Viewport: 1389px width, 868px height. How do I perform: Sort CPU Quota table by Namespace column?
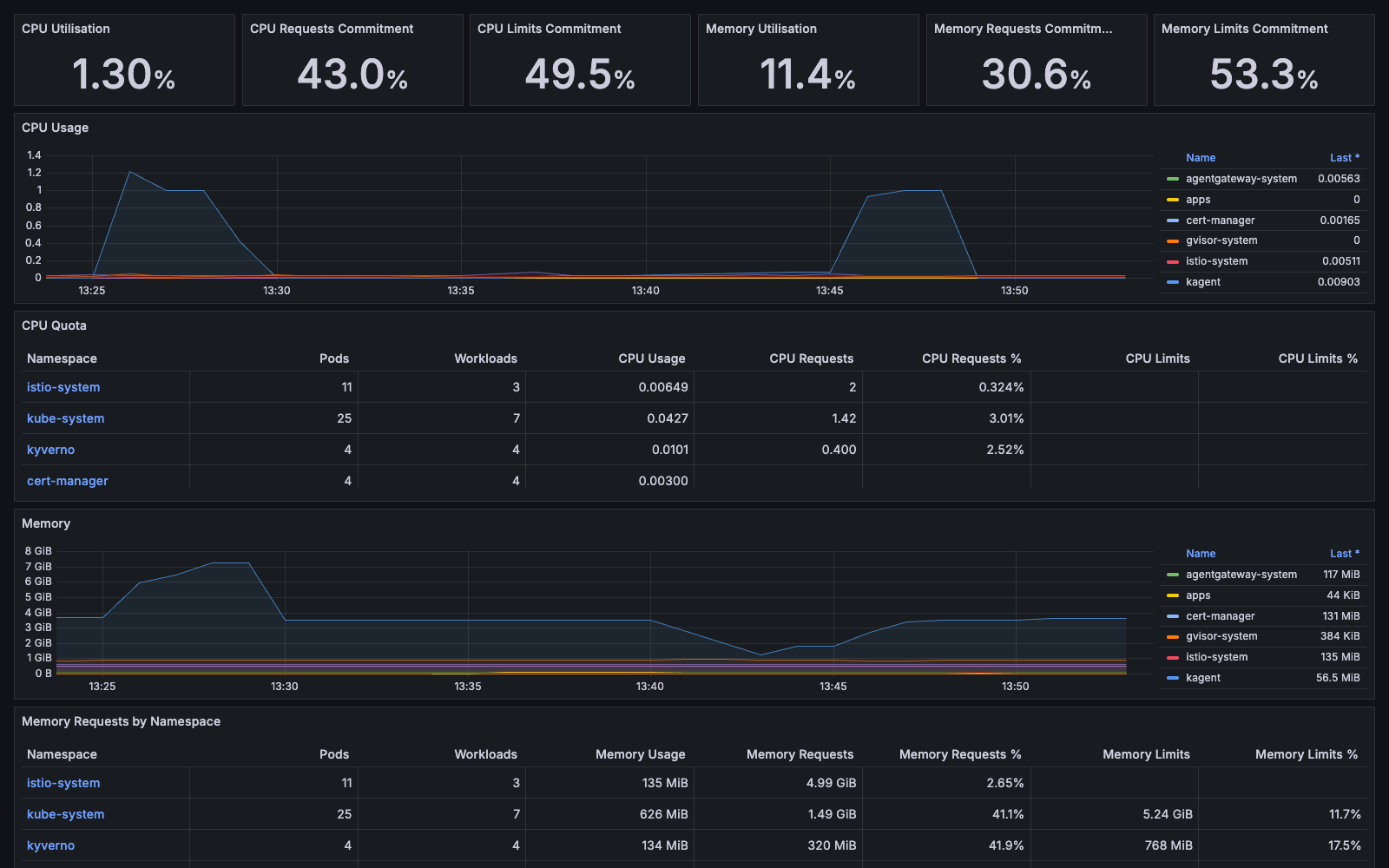(x=62, y=358)
